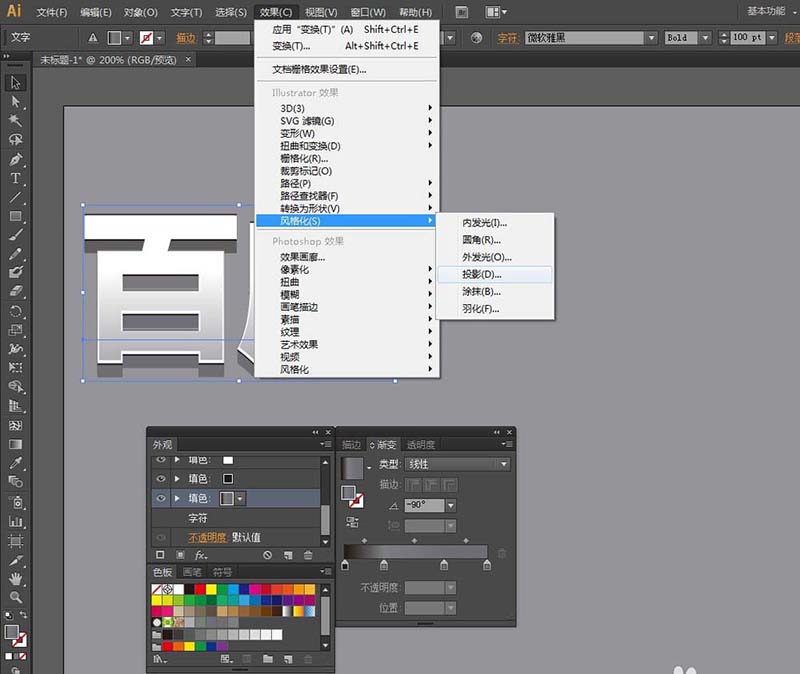
Task: Click the orange 描边 link in control bar
Action: coord(186,38)
